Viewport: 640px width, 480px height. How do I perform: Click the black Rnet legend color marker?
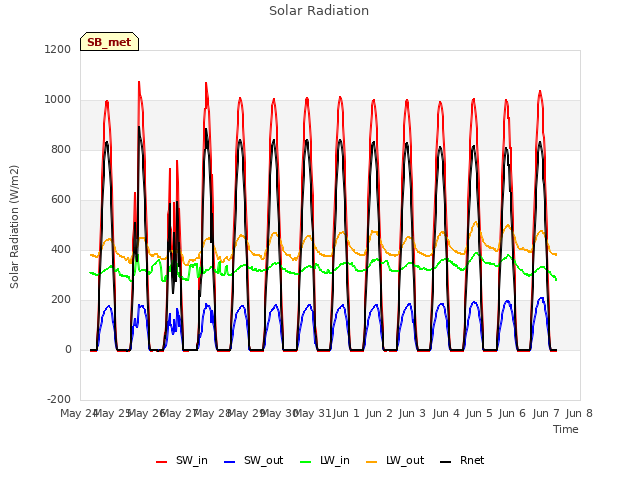pyautogui.click(x=446, y=462)
